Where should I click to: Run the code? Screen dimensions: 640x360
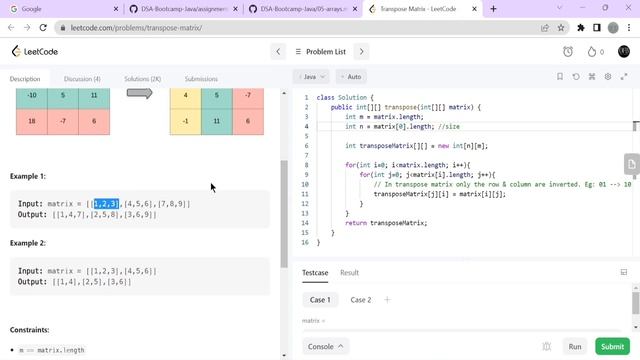575,347
